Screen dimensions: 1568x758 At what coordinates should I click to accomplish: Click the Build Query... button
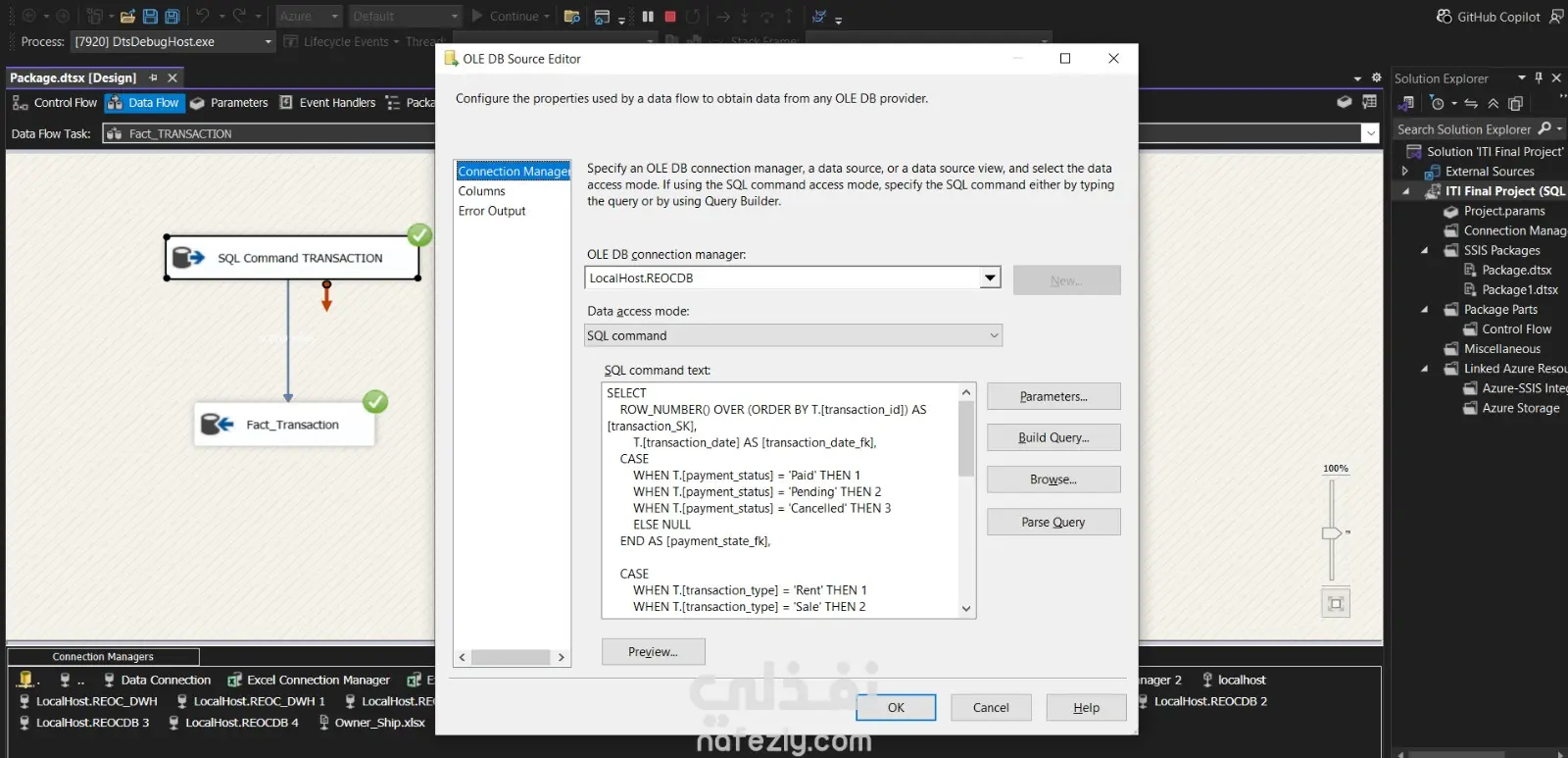1053,437
